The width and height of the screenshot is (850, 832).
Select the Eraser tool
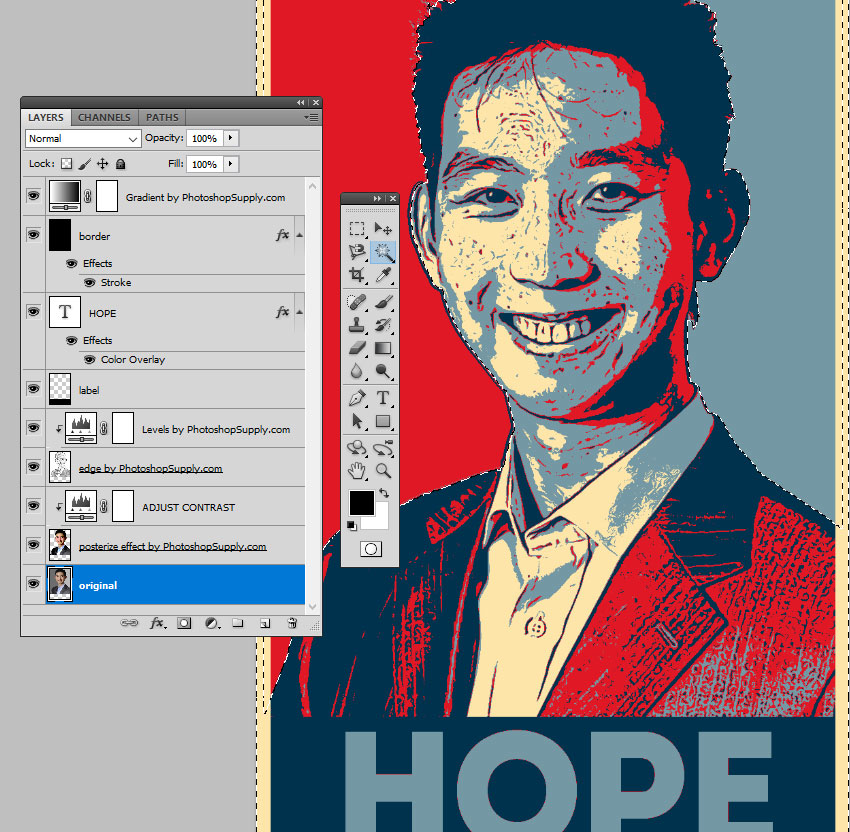(x=357, y=348)
